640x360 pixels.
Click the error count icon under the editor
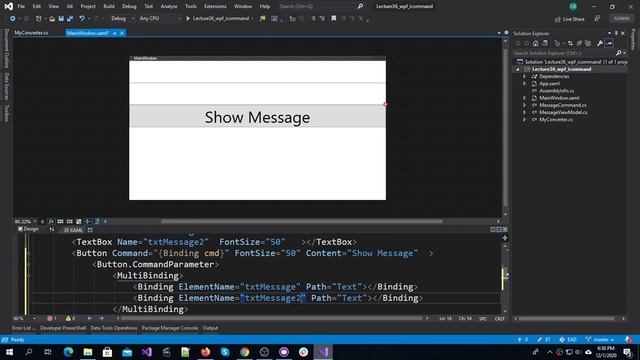(x=50, y=318)
